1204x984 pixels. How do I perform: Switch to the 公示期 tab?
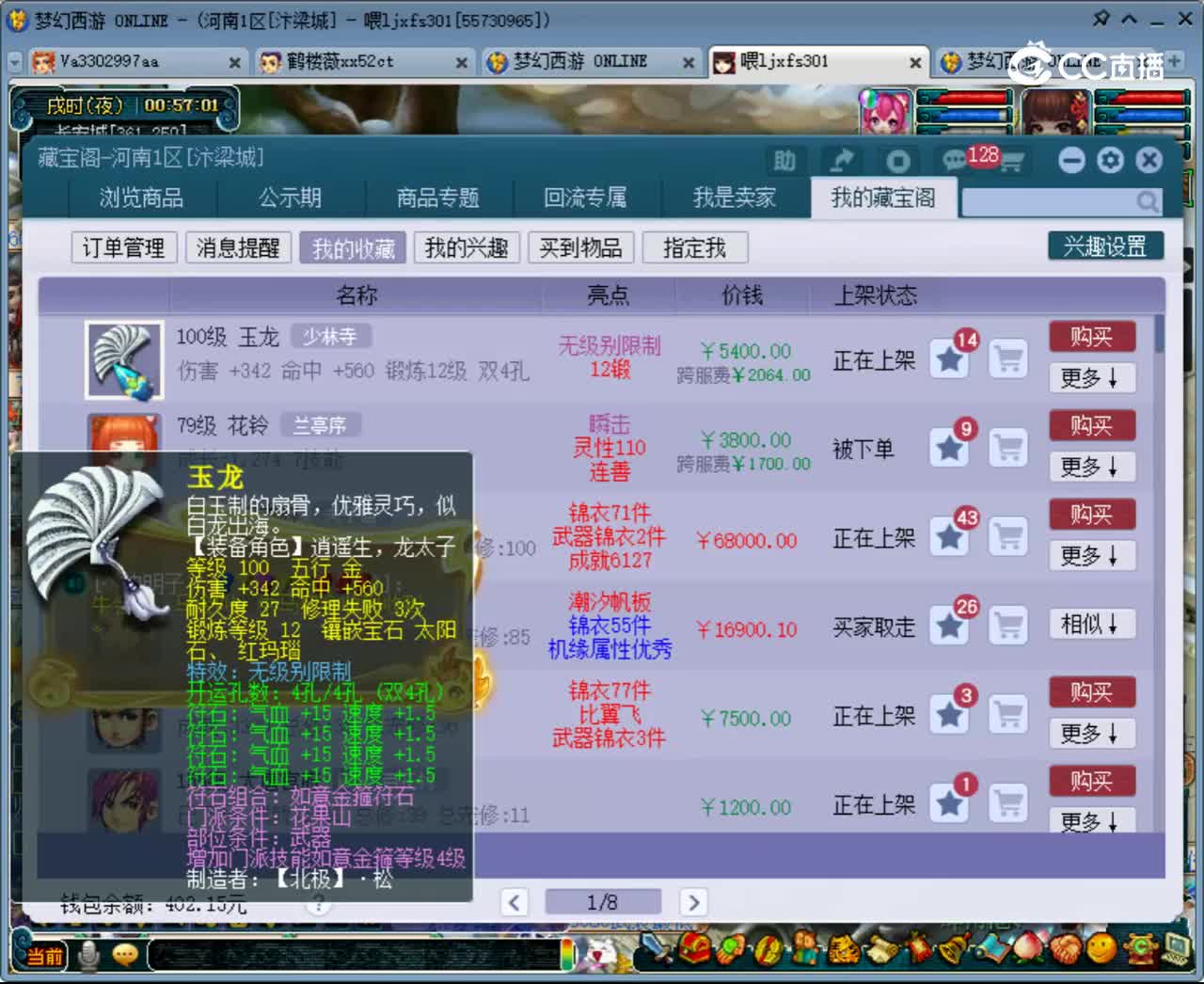coord(289,198)
